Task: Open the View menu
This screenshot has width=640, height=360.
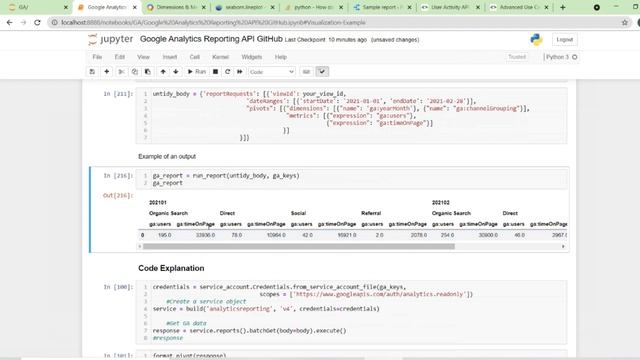Action: click(143, 57)
